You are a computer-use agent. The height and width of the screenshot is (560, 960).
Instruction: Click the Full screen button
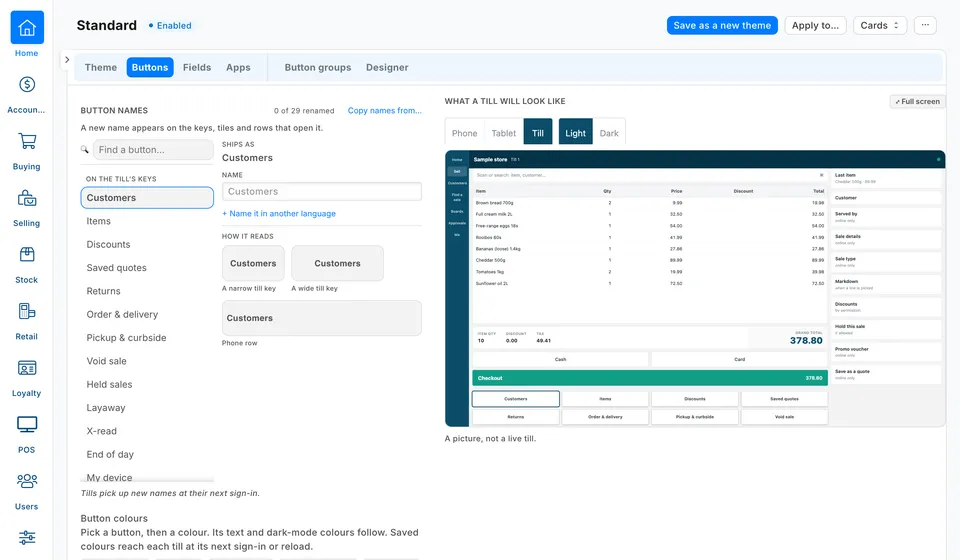tap(917, 102)
